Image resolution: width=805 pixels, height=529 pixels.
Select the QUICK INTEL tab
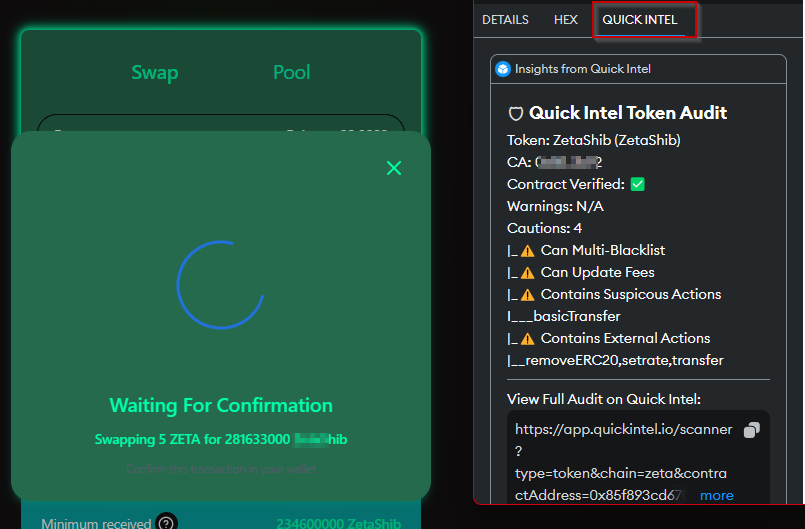pos(640,20)
